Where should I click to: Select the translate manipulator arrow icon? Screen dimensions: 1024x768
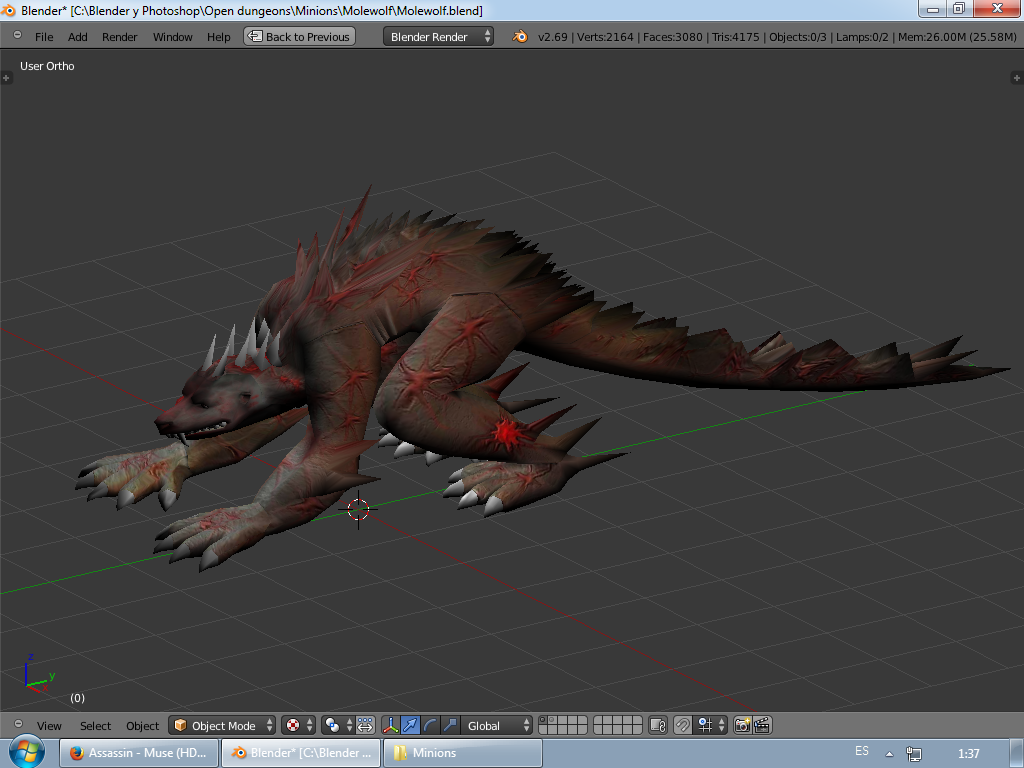coord(410,726)
